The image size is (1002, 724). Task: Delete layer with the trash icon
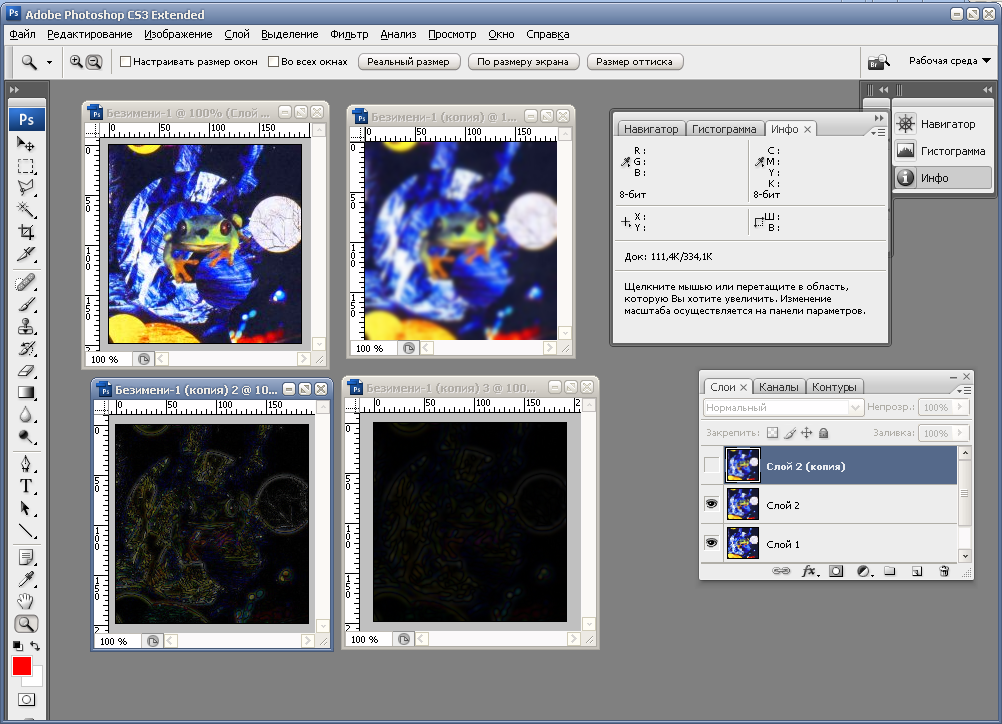(x=944, y=571)
